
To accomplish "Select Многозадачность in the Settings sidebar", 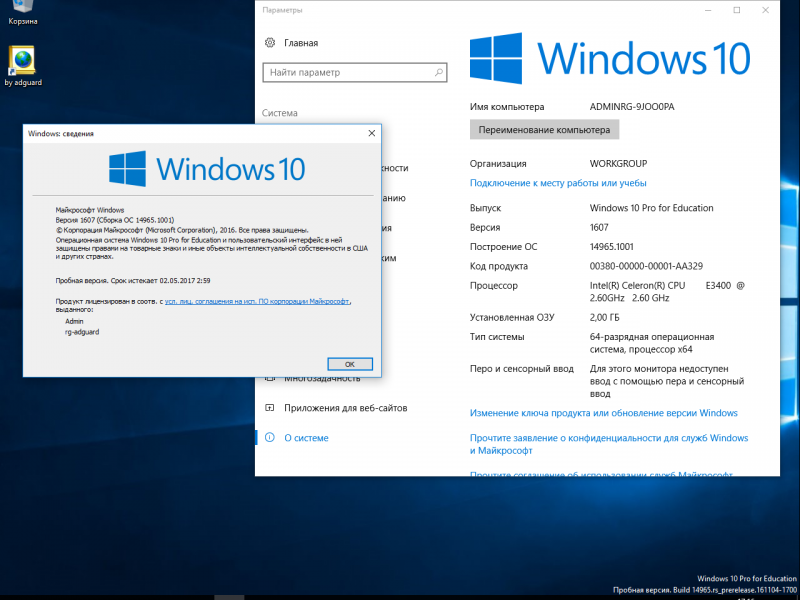I will 322,379.
